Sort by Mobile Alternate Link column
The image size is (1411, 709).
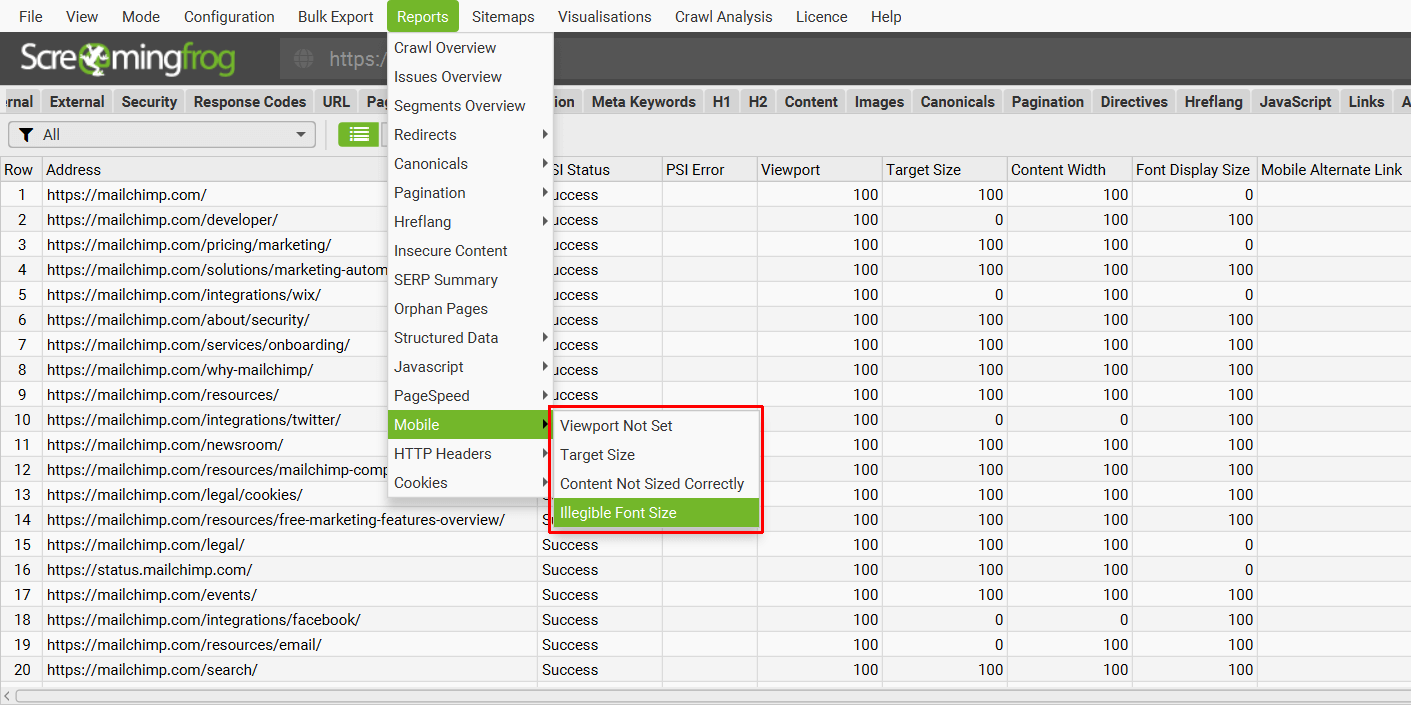click(1334, 170)
